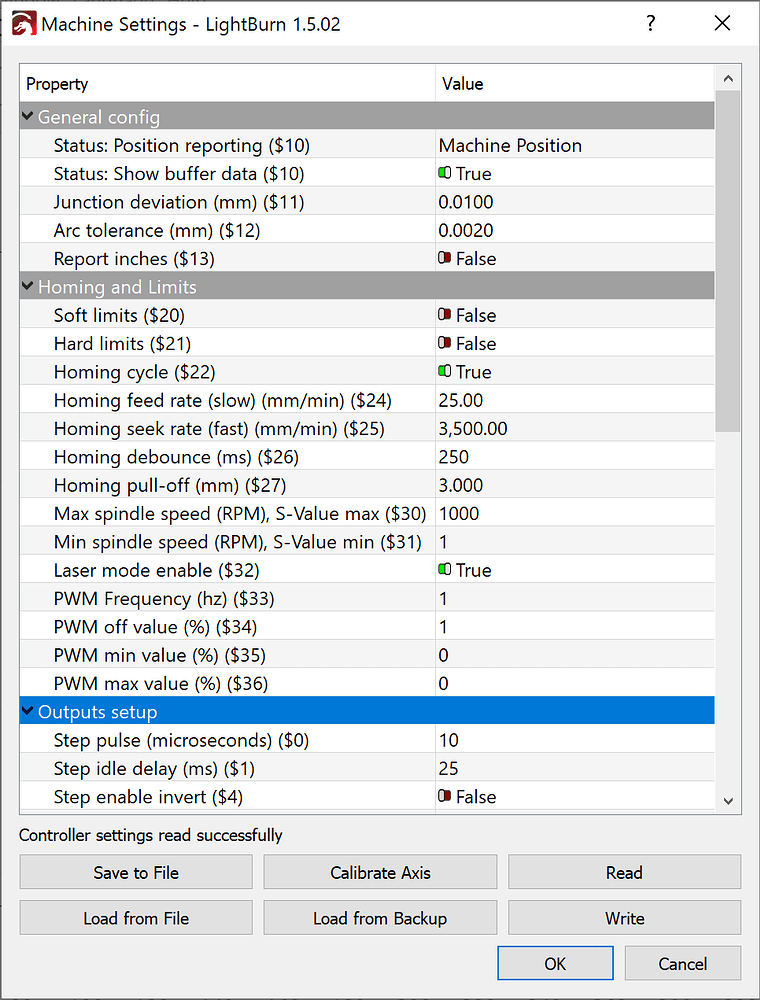Toggle Step enable invert ($4) switch

tap(444, 796)
